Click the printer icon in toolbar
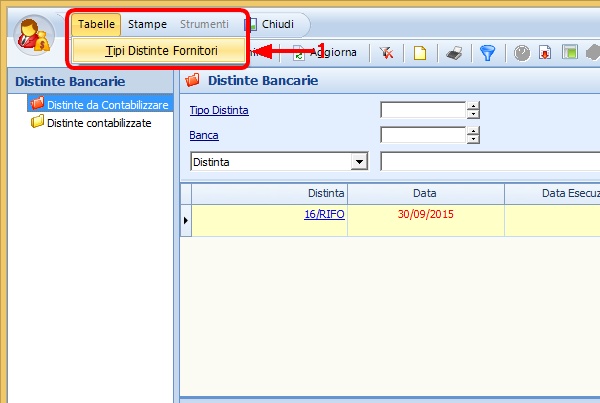The width and height of the screenshot is (600, 403). click(x=453, y=53)
